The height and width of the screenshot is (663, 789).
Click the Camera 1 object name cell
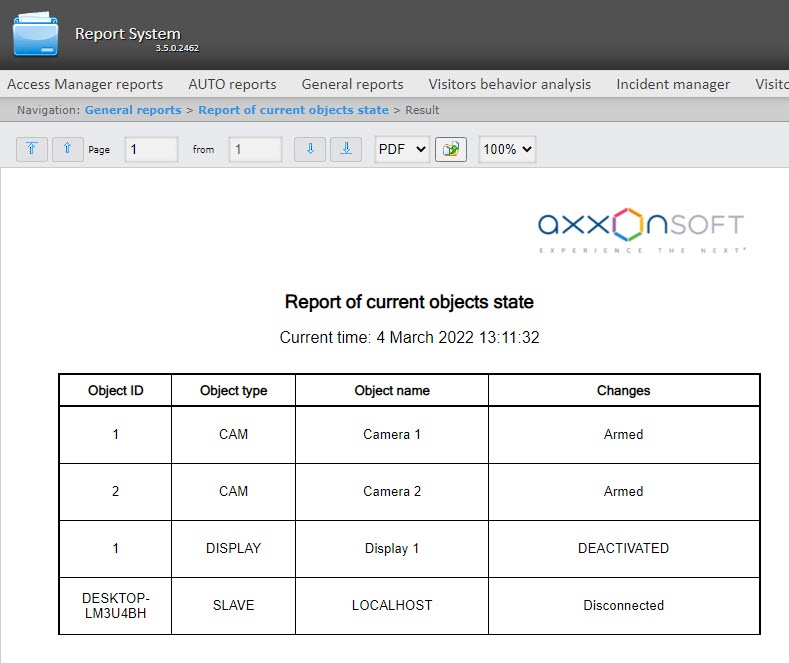(x=392, y=434)
